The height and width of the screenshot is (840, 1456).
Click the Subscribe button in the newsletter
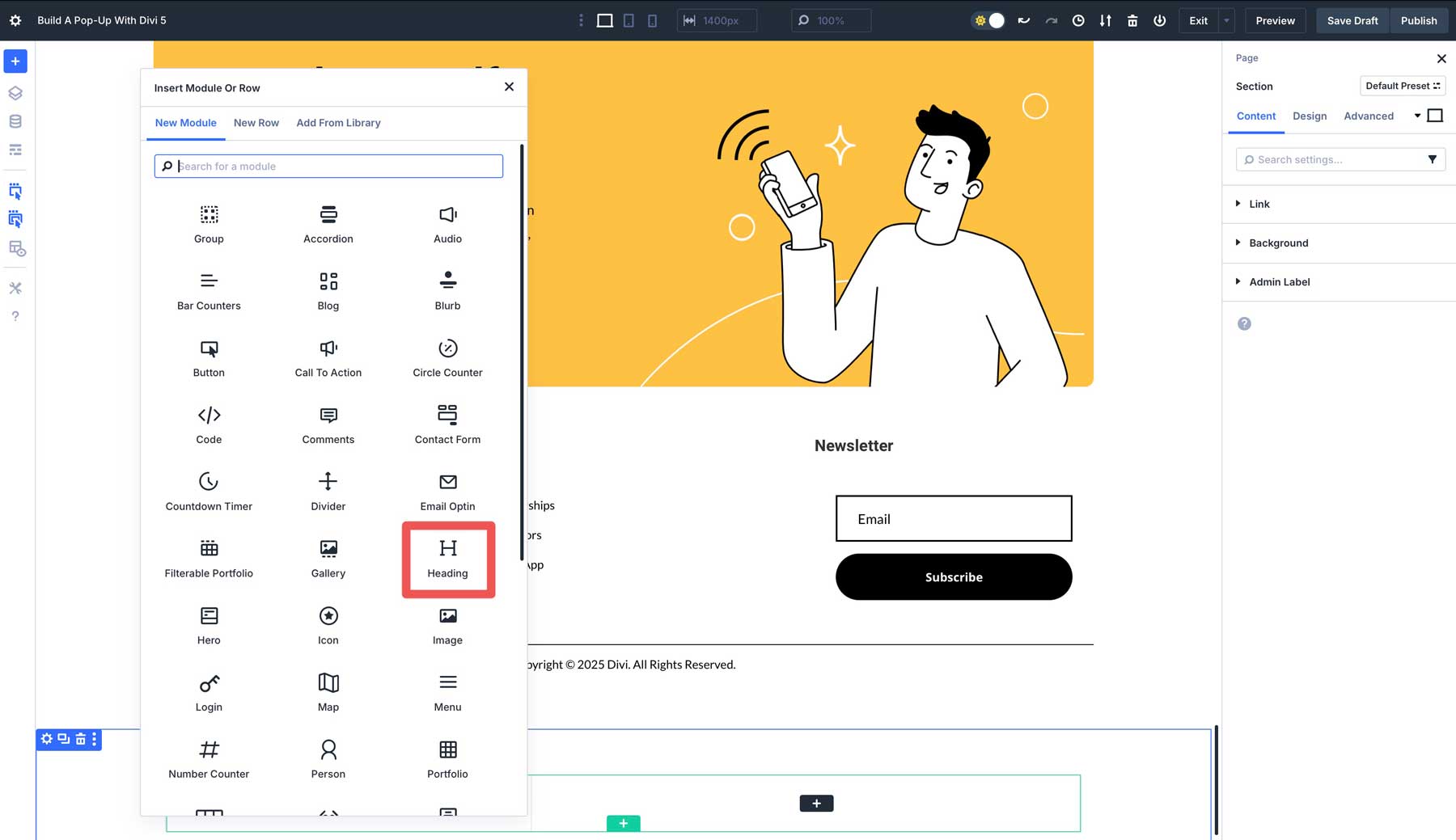point(953,576)
